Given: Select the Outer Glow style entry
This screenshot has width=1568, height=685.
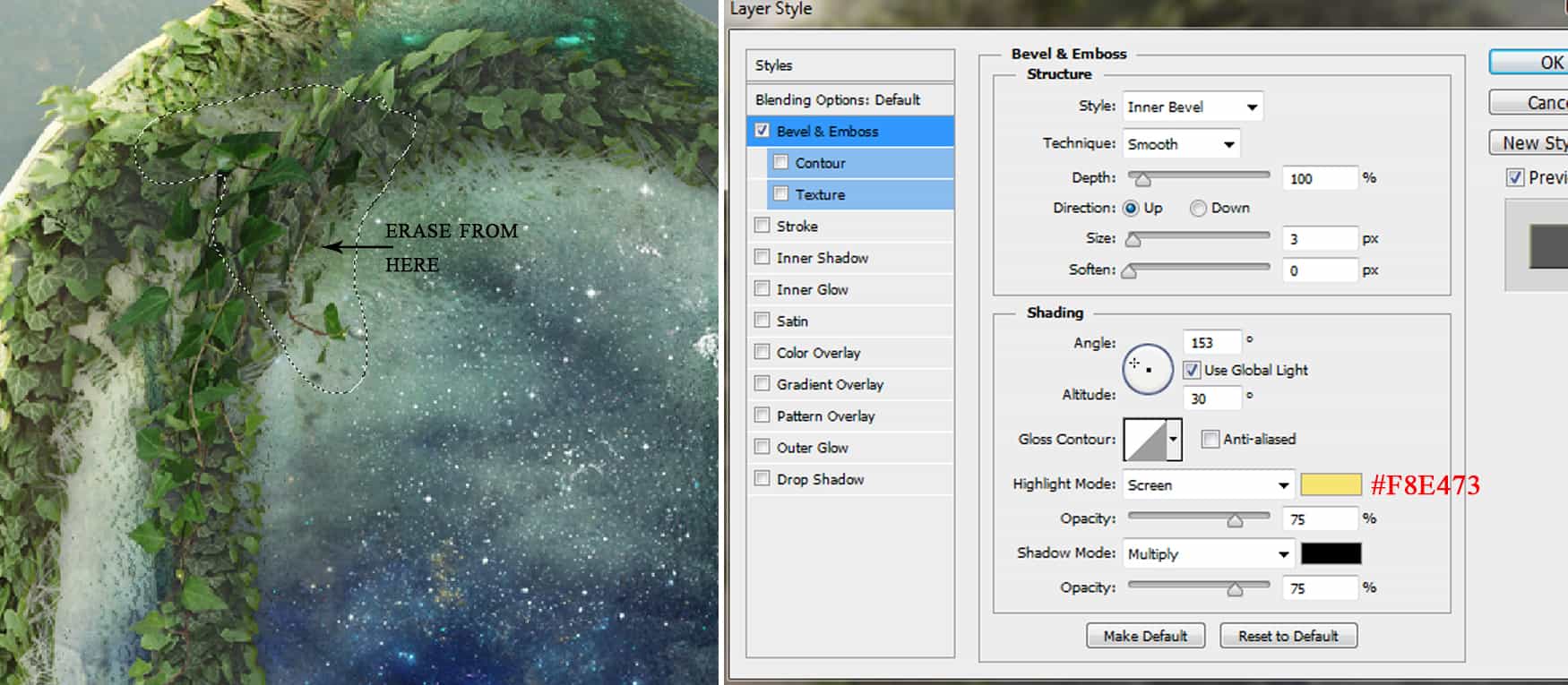Looking at the screenshot, I should (812, 448).
